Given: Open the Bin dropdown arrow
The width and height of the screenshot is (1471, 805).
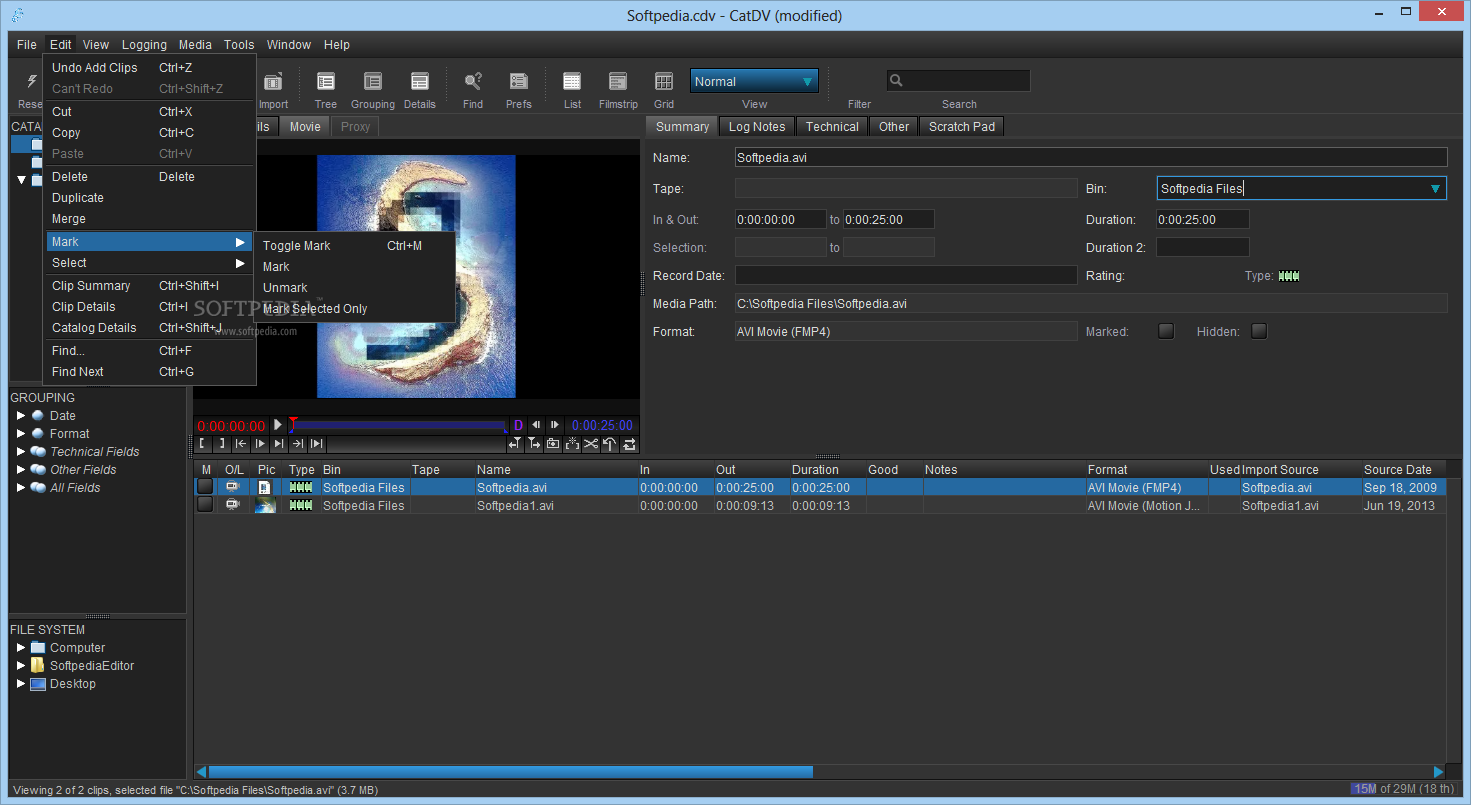Looking at the screenshot, I should [x=1436, y=188].
